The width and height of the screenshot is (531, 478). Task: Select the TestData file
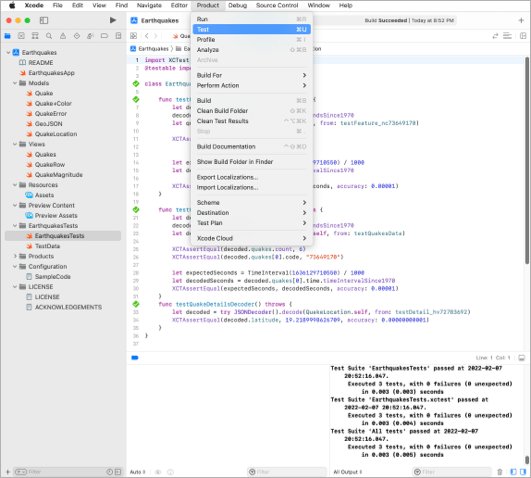click(47, 246)
